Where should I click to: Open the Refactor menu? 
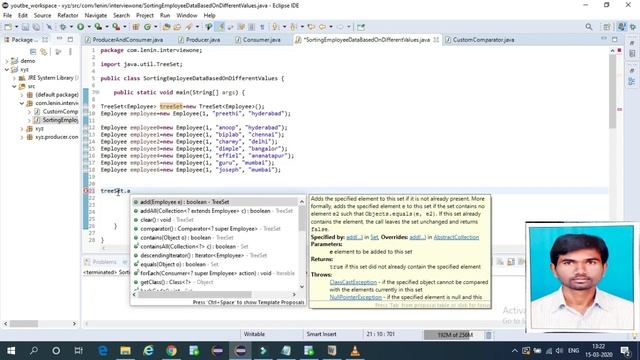coord(68,16)
